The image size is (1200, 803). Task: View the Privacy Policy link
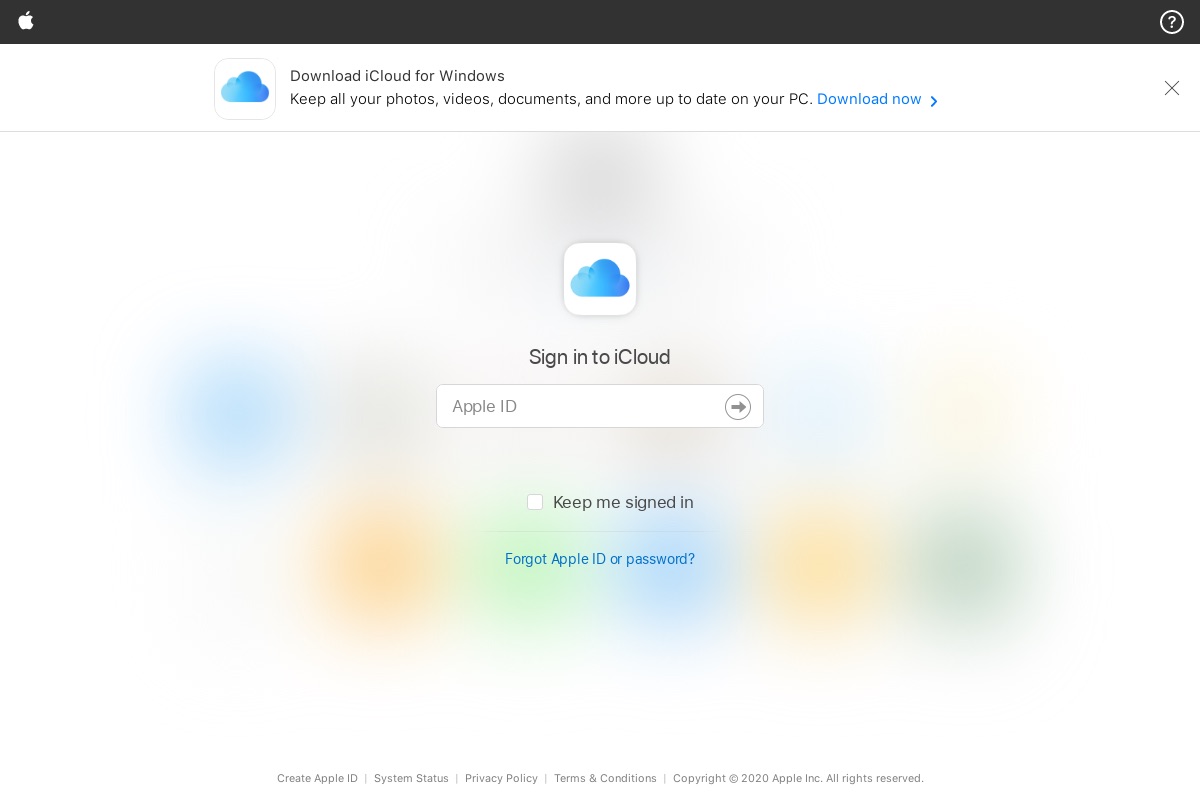501,778
